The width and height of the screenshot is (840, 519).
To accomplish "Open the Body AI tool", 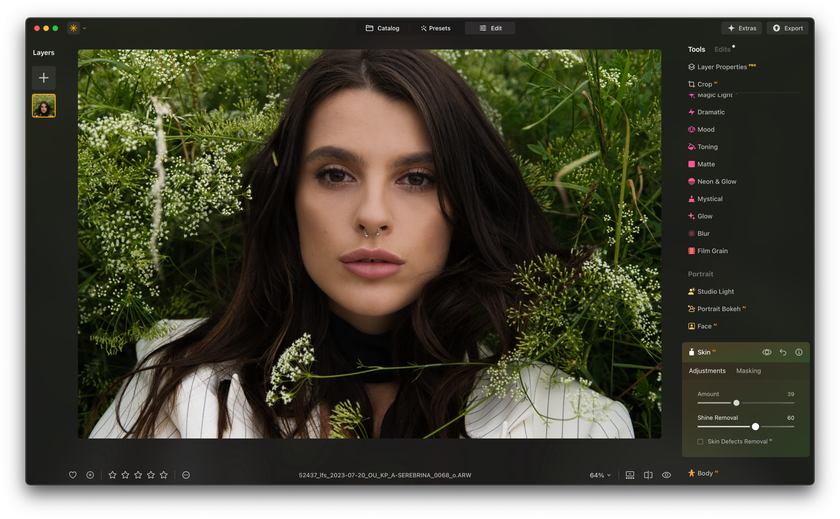I will point(703,473).
